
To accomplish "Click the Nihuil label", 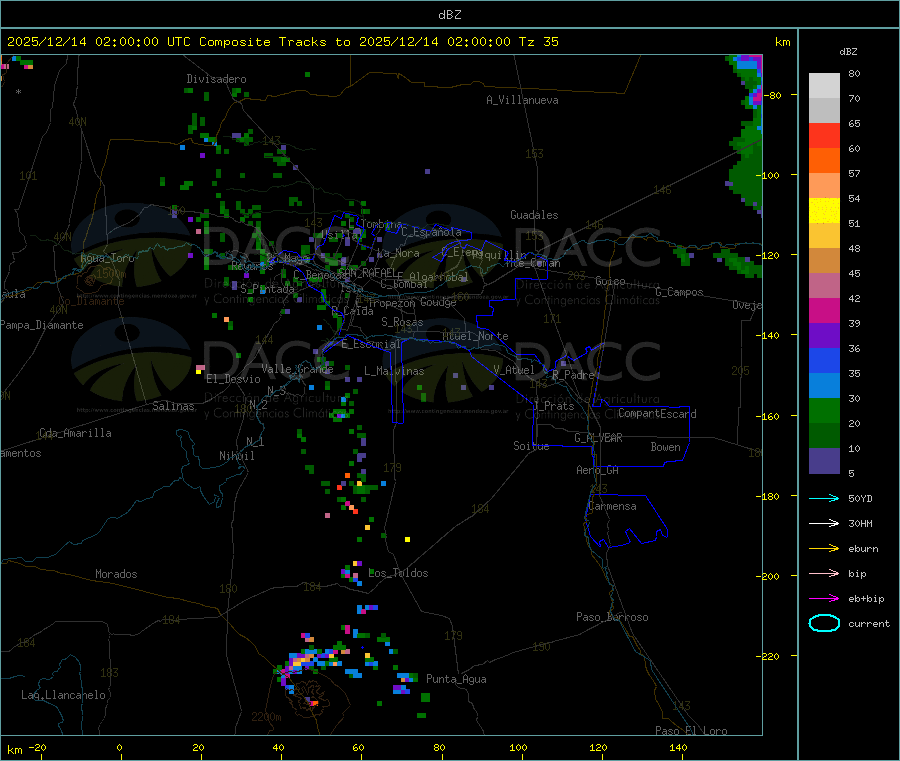I will click(x=237, y=456).
